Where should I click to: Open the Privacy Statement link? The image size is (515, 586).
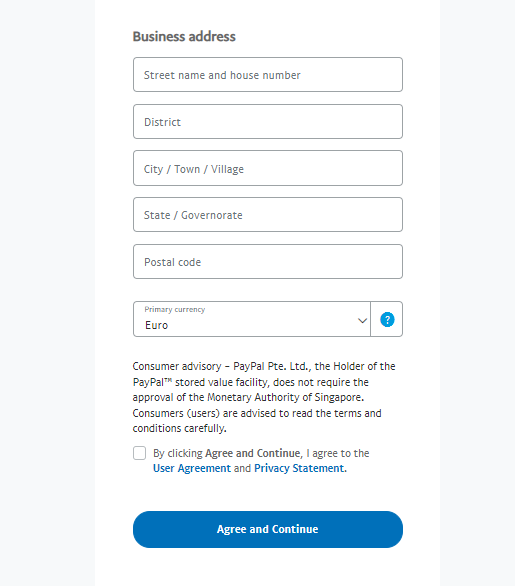pos(300,468)
